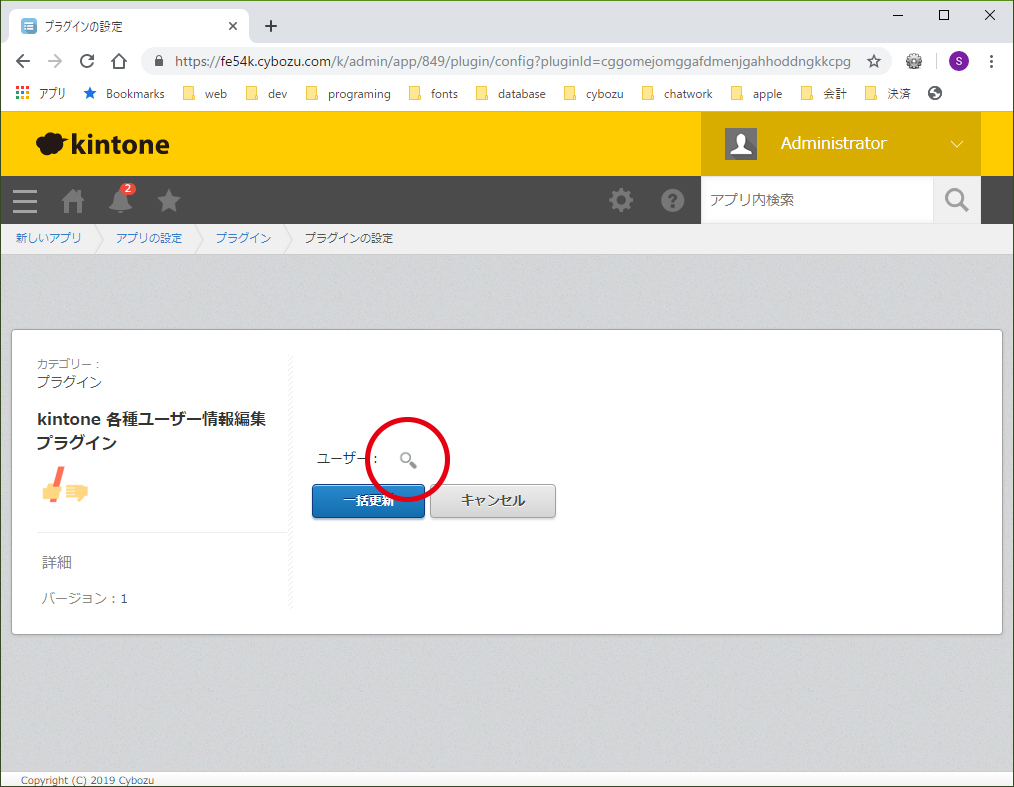
Task: Click browser back arrow
Action: 23,61
